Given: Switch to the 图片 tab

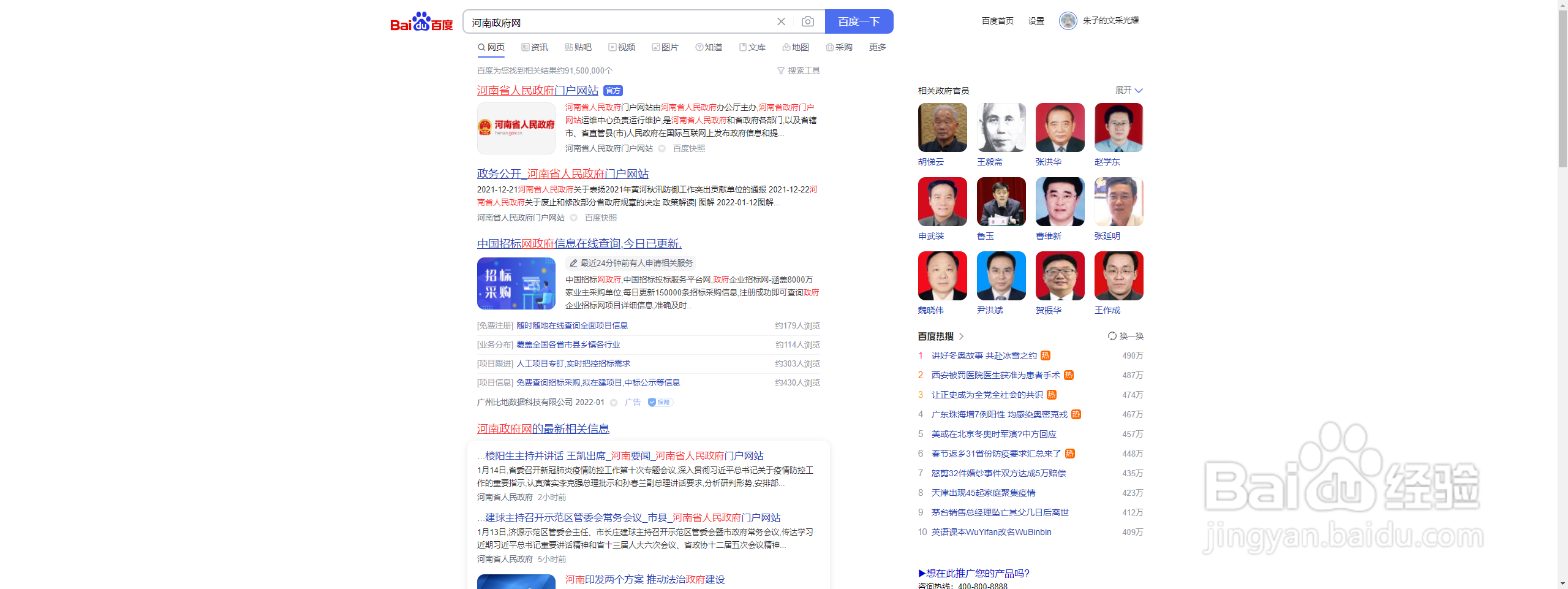Looking at the screenshot, I should (665, 47).
